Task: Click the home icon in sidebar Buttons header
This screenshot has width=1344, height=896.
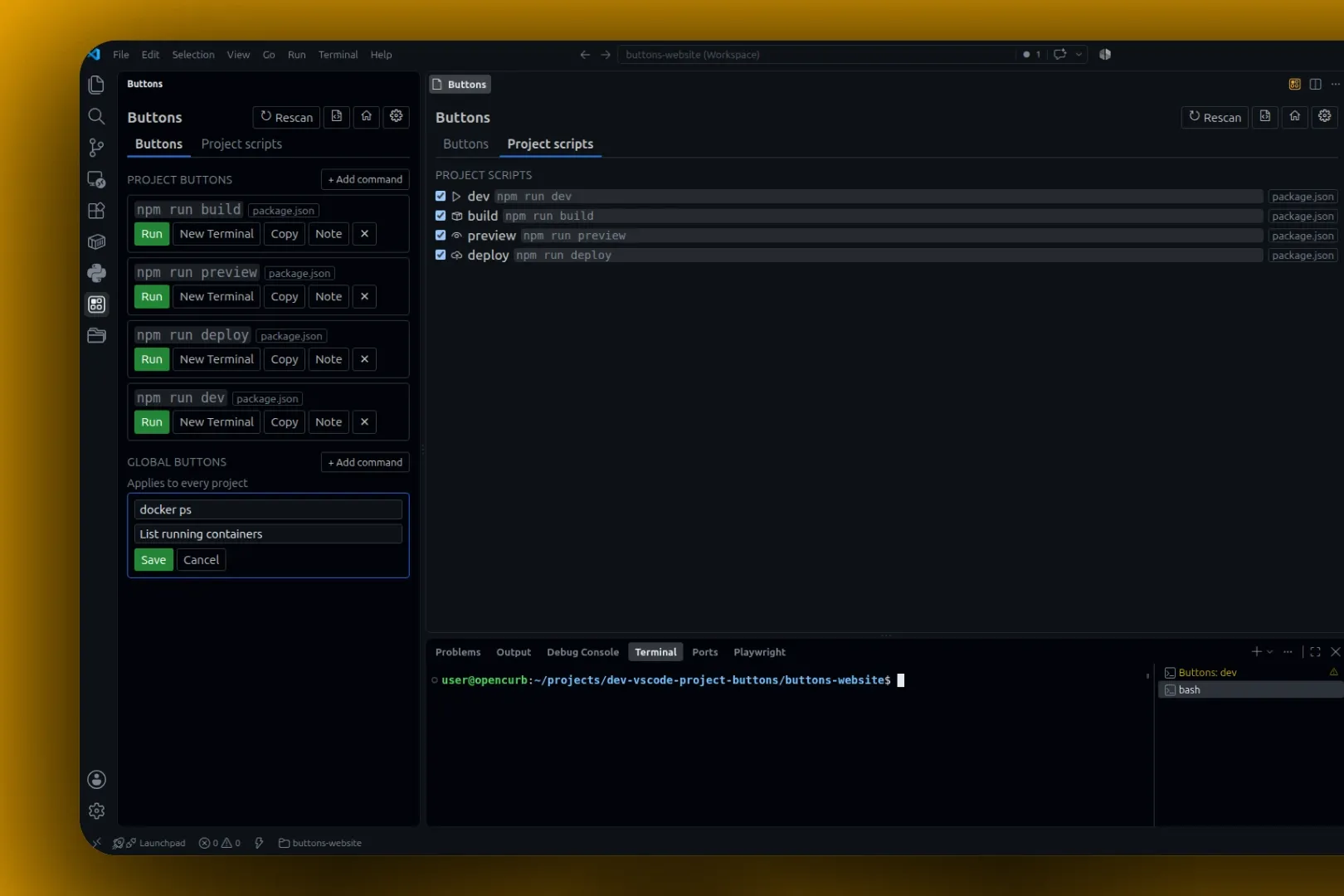Action: coord(366,117)
